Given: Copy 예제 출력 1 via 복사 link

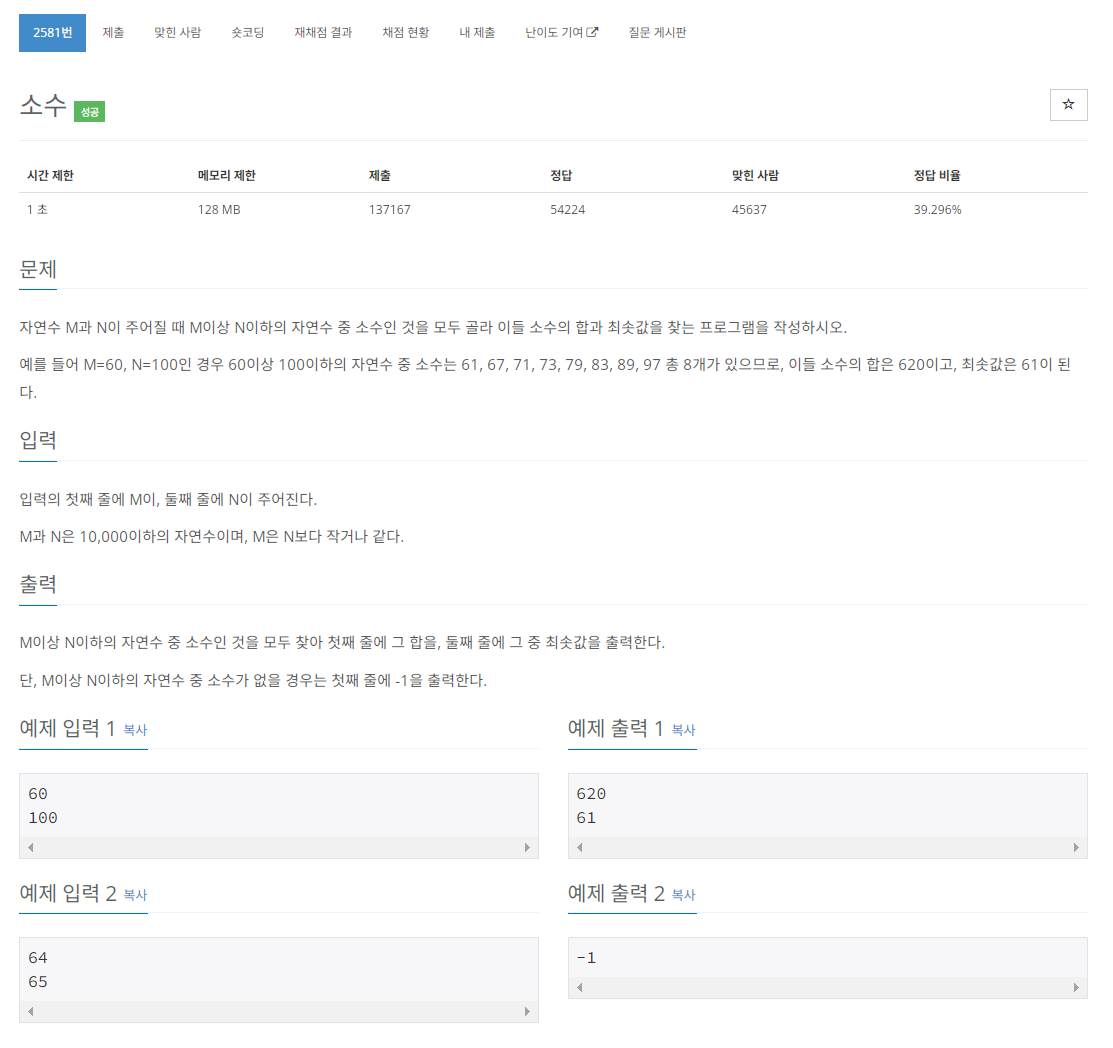Looking at the screenshot, I should point(684,730).
